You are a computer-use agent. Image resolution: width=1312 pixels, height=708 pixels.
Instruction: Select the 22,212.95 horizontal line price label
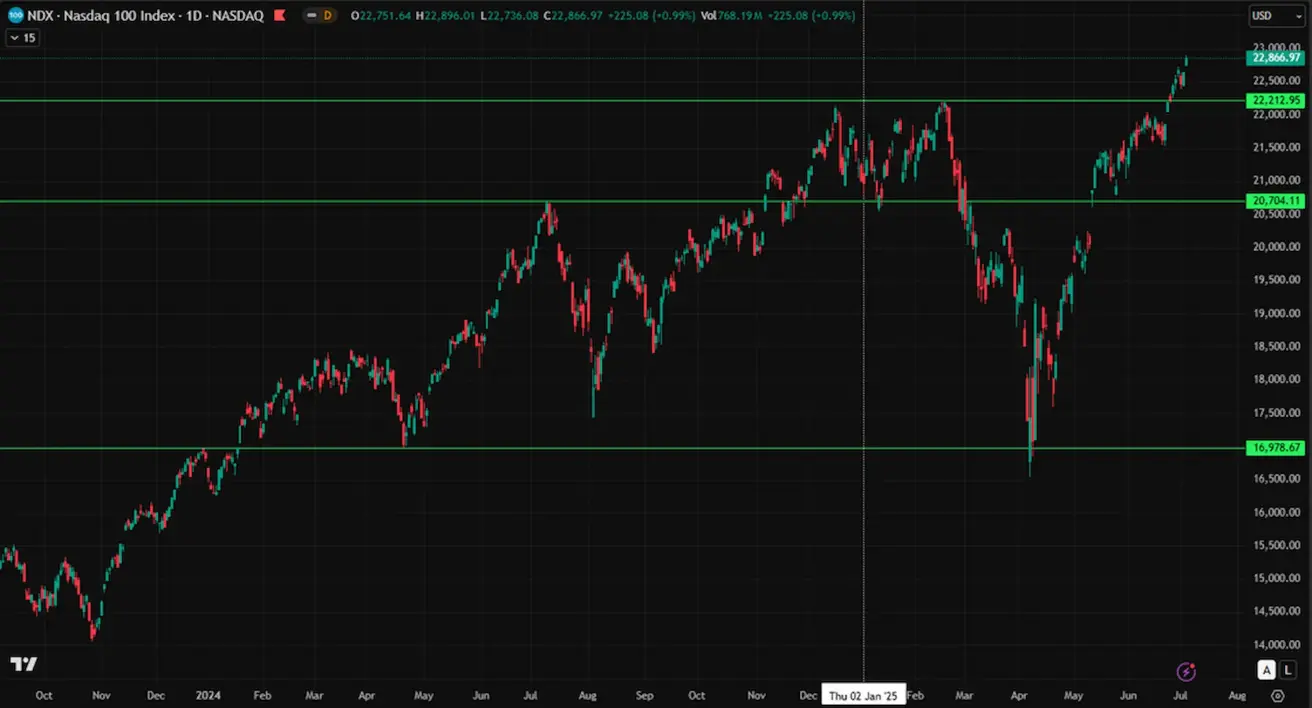pos(1276,100)
